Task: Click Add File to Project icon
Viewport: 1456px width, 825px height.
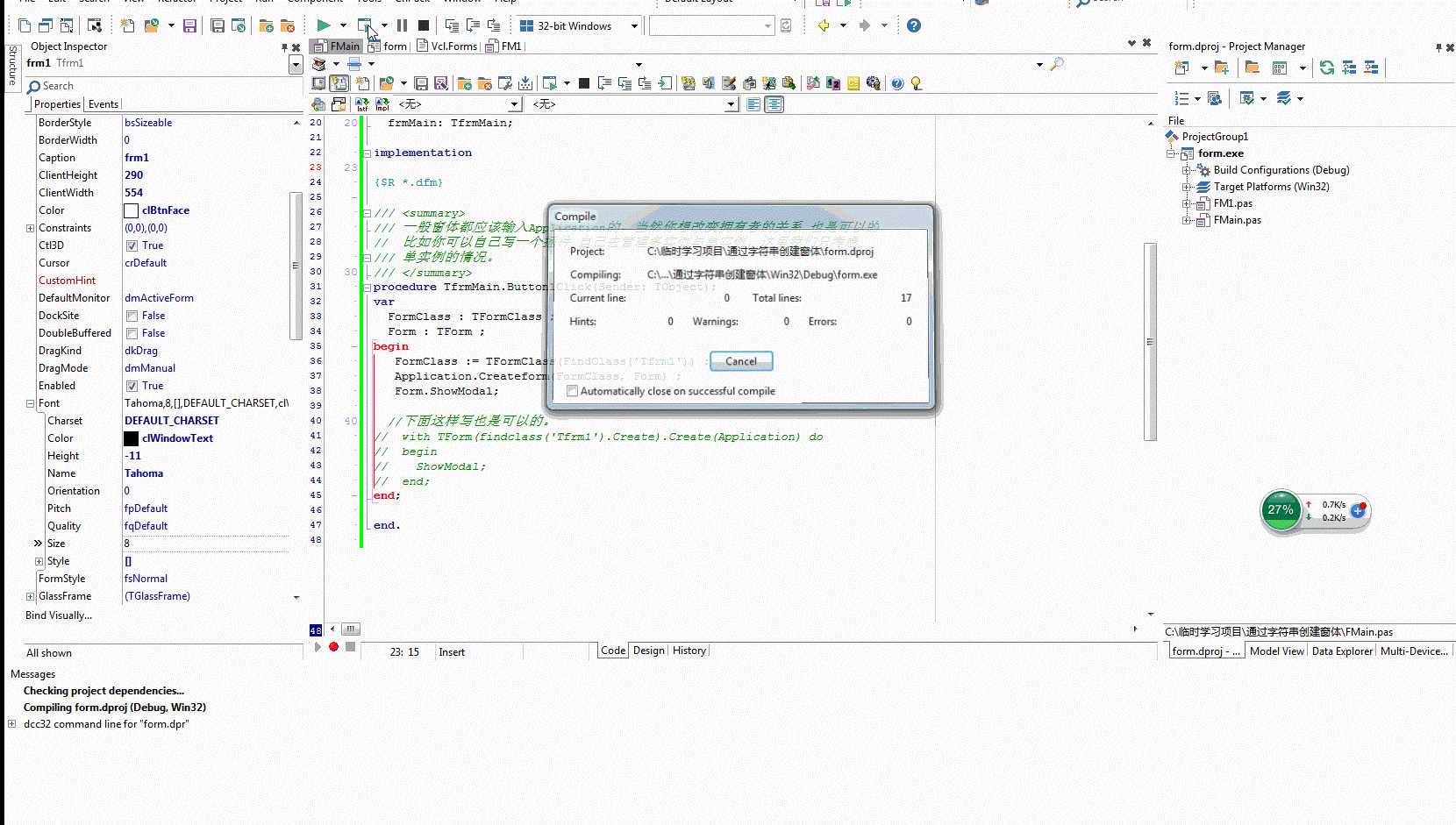Action: (x=266, y=25)
